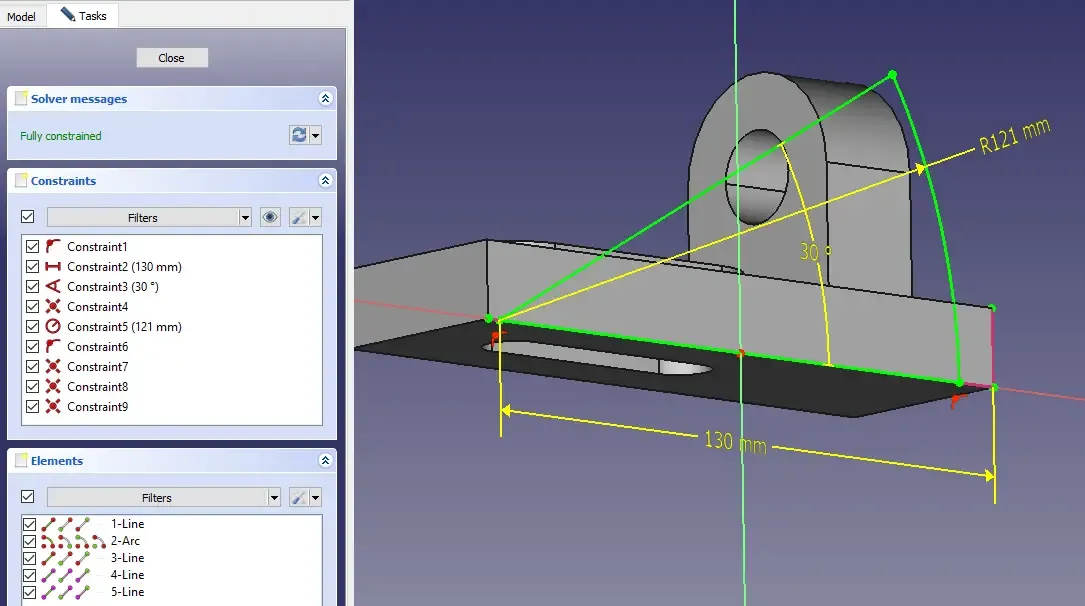Click the Constraints panel header icon
This screenshot has width=1085, height=606.
point(21,181)
